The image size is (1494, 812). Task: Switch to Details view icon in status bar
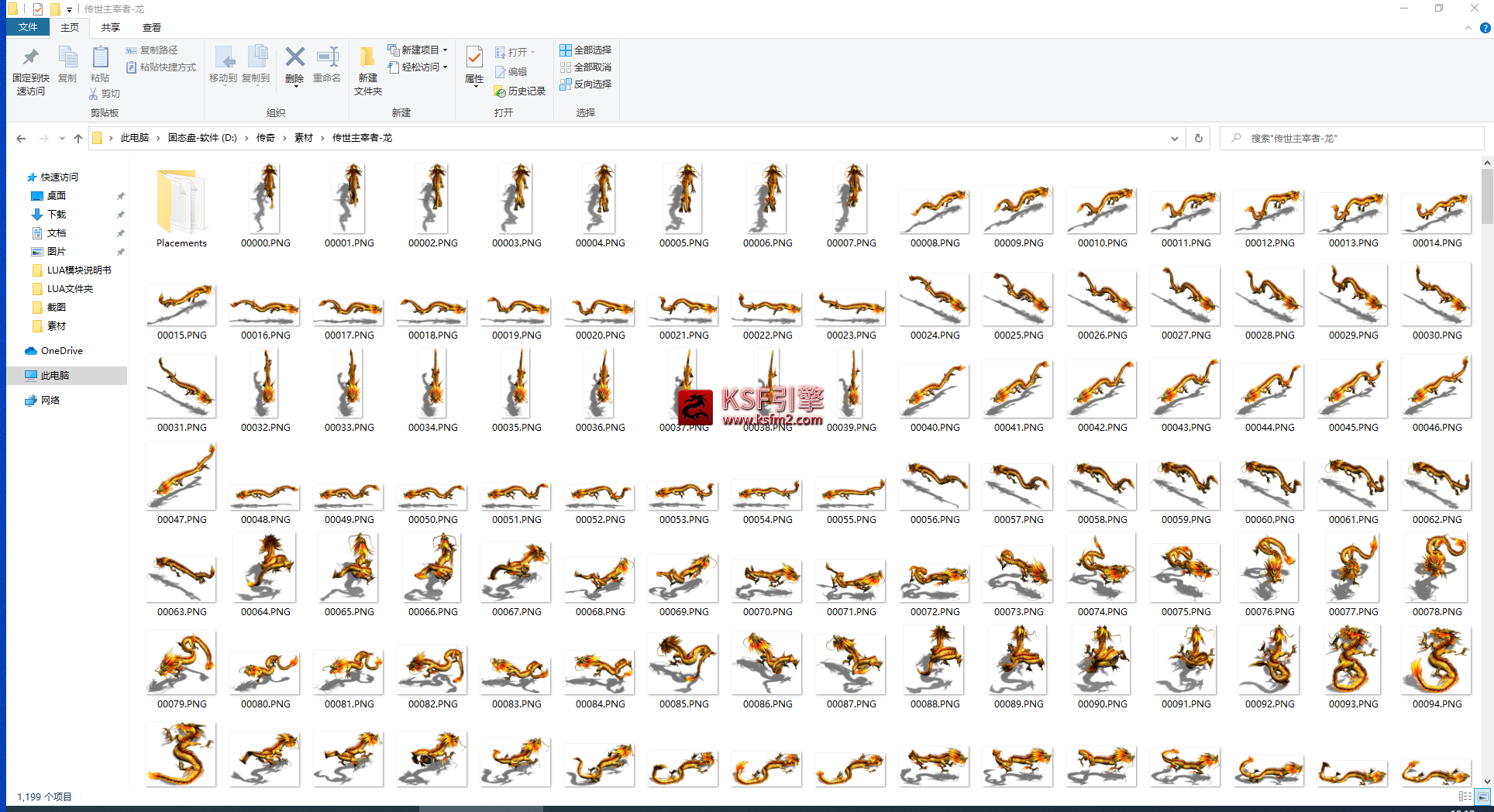tap(1465, 797)
